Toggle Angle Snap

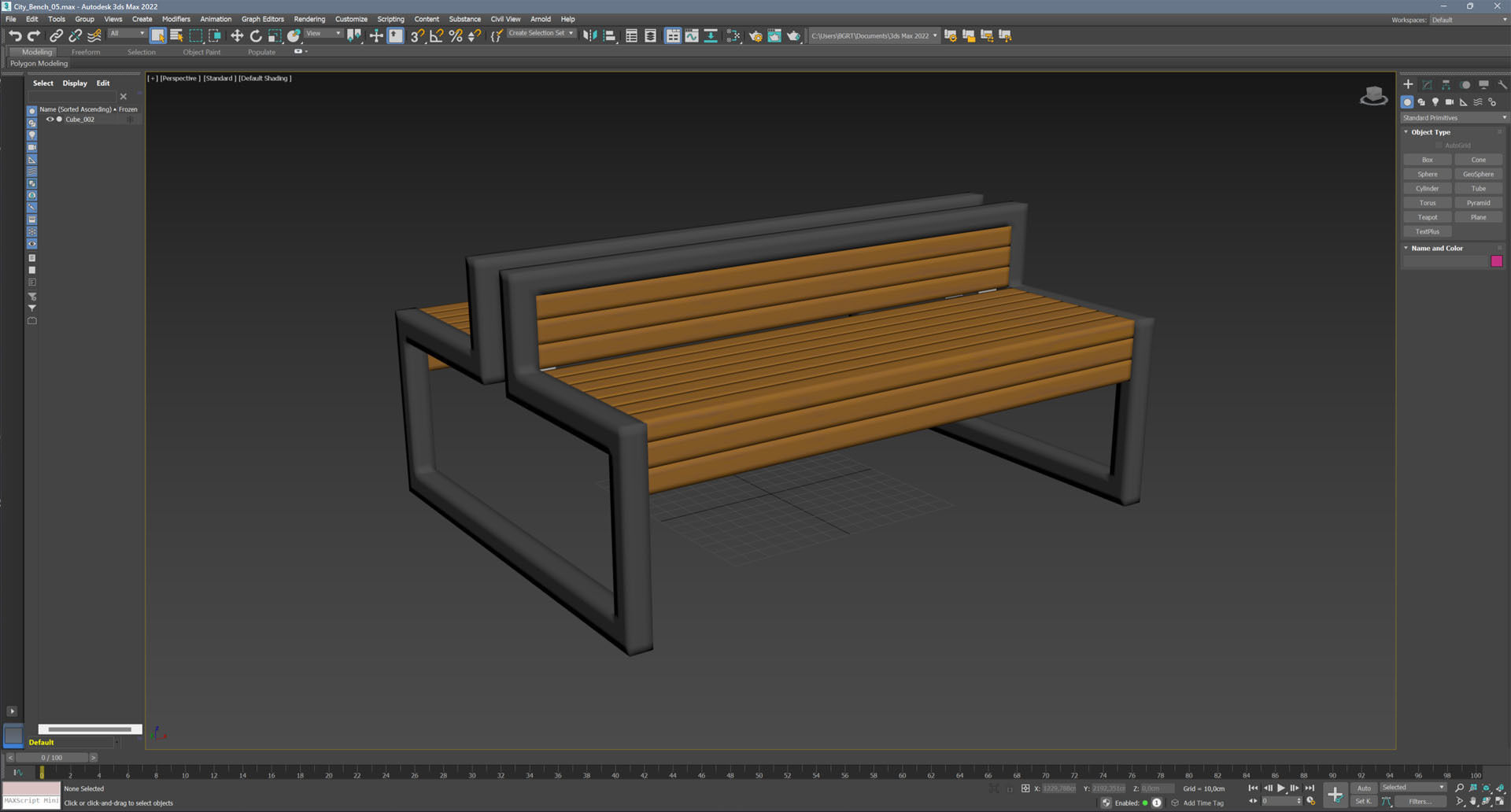click(x=436, y=35)
